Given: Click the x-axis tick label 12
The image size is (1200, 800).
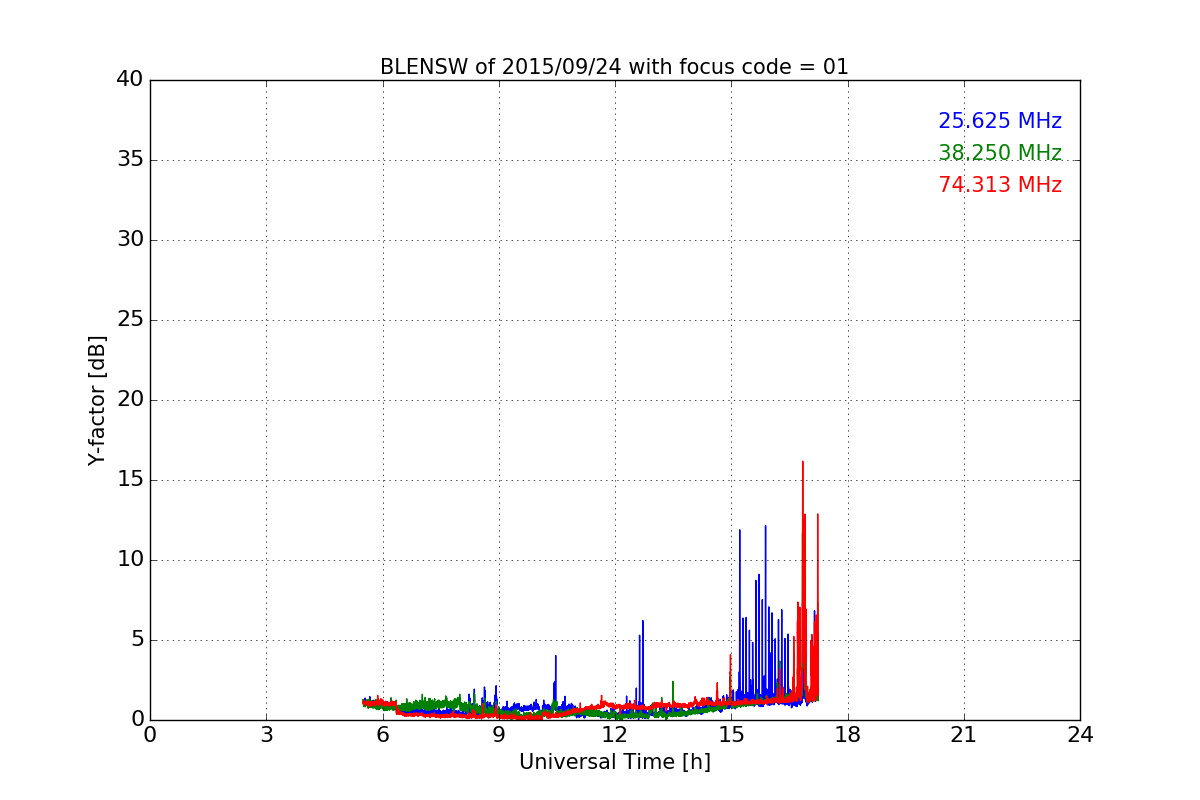Looking at the screenshot, I should 615,735.
